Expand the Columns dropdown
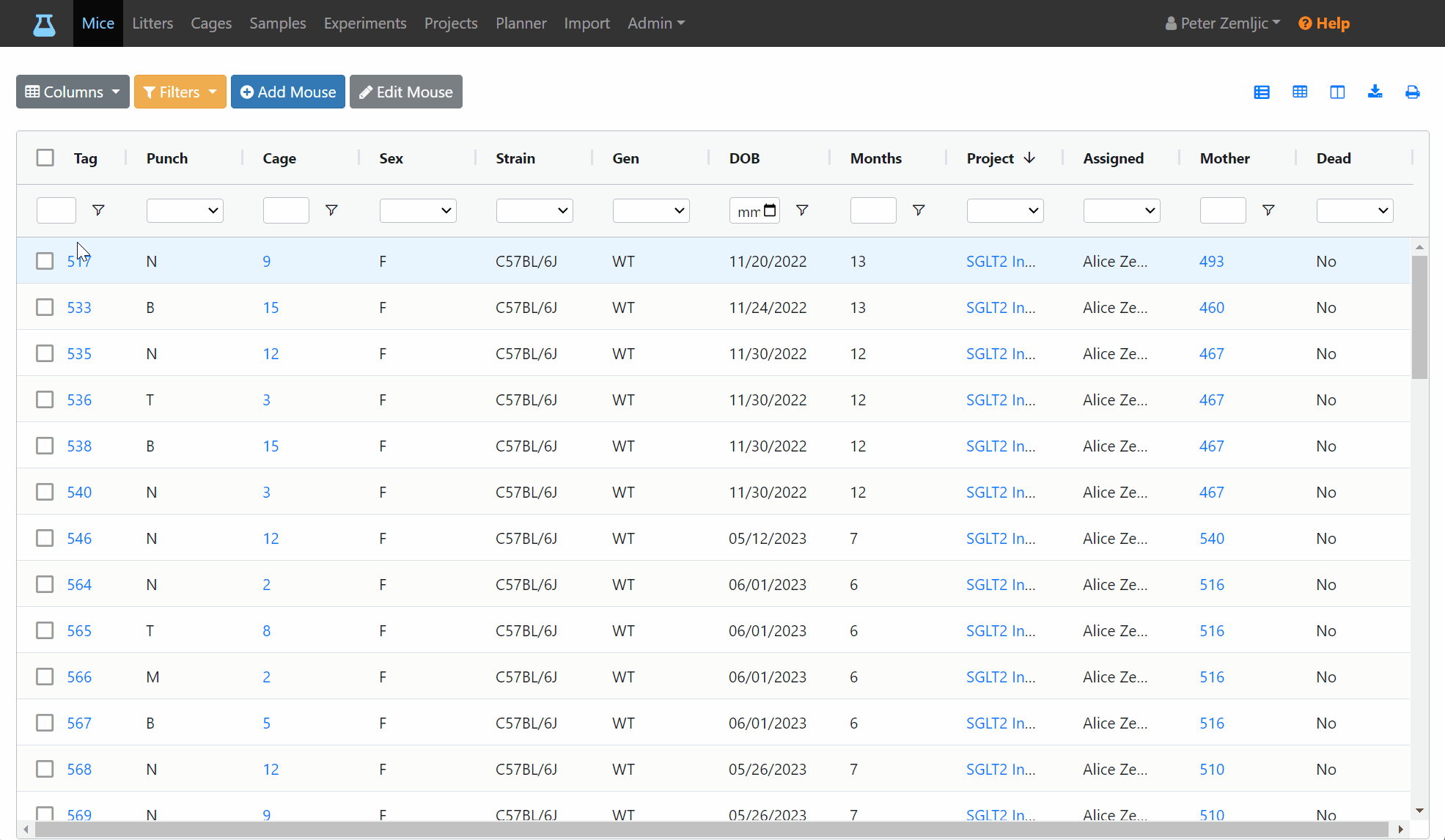This screenshot has width=1445, height=840. pyautogui.click(x=73, y=92)
